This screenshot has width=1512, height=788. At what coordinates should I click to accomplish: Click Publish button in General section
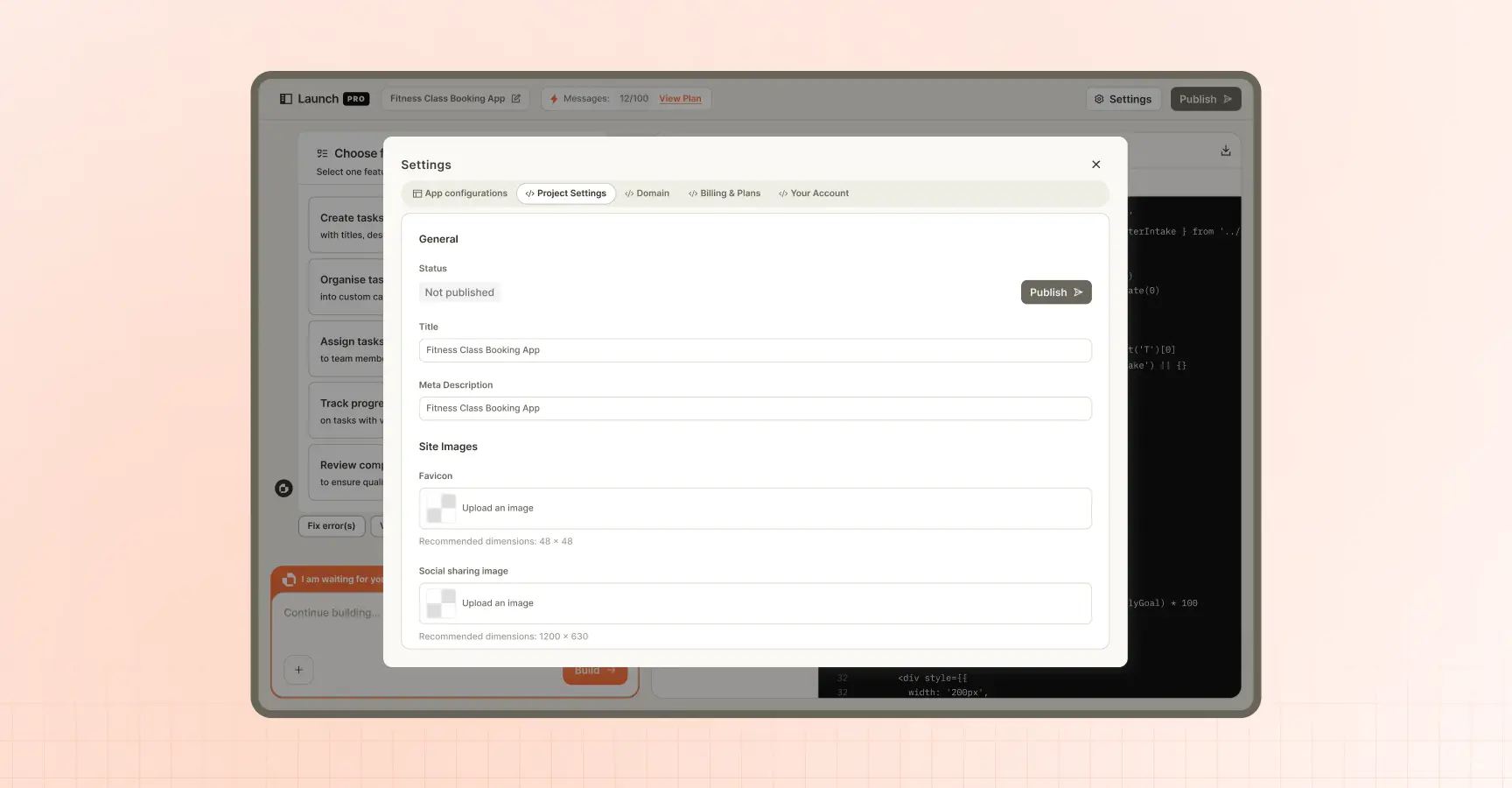(x=1056, y=292)
